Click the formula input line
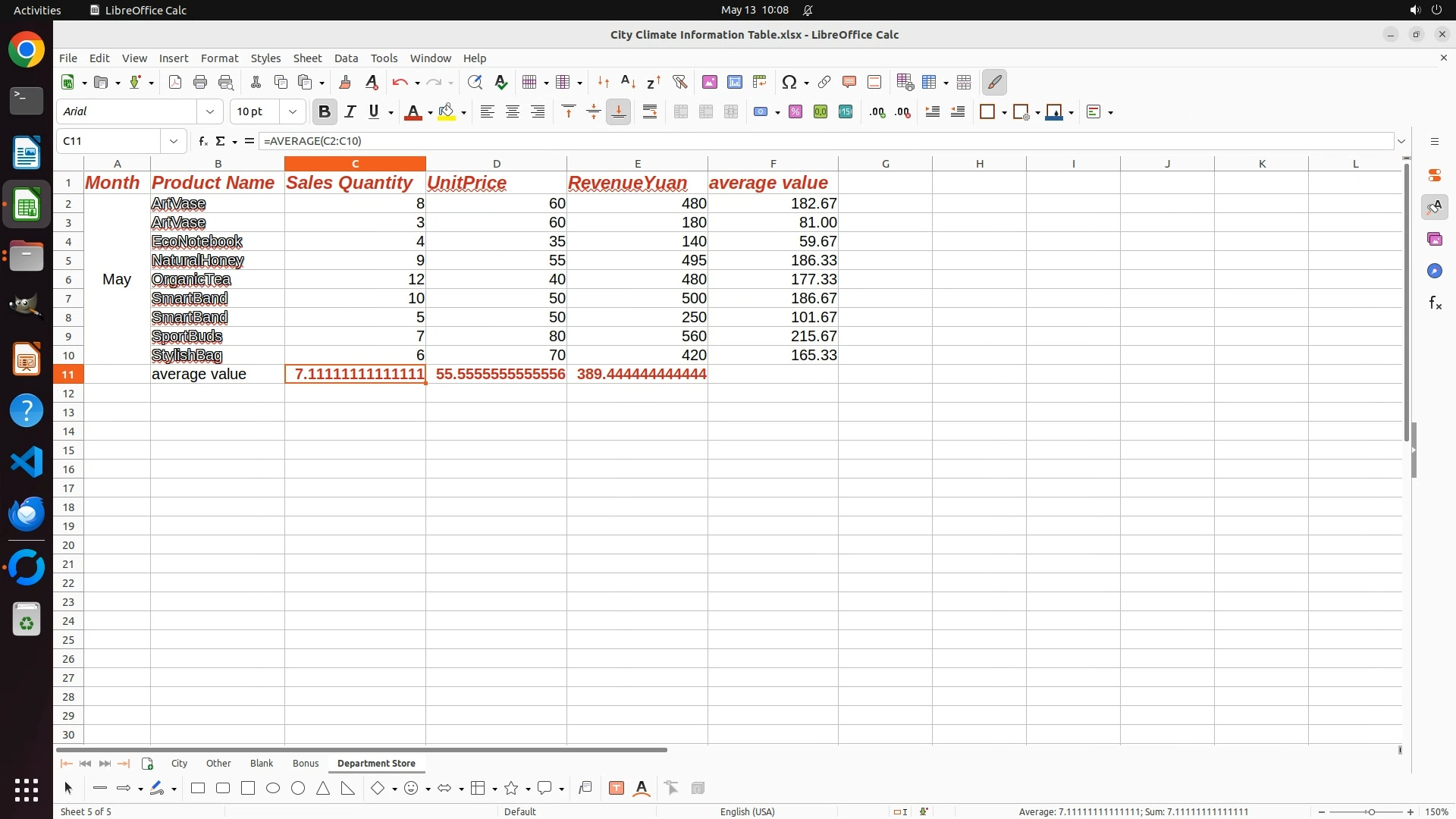 click(x=758, y=141)
